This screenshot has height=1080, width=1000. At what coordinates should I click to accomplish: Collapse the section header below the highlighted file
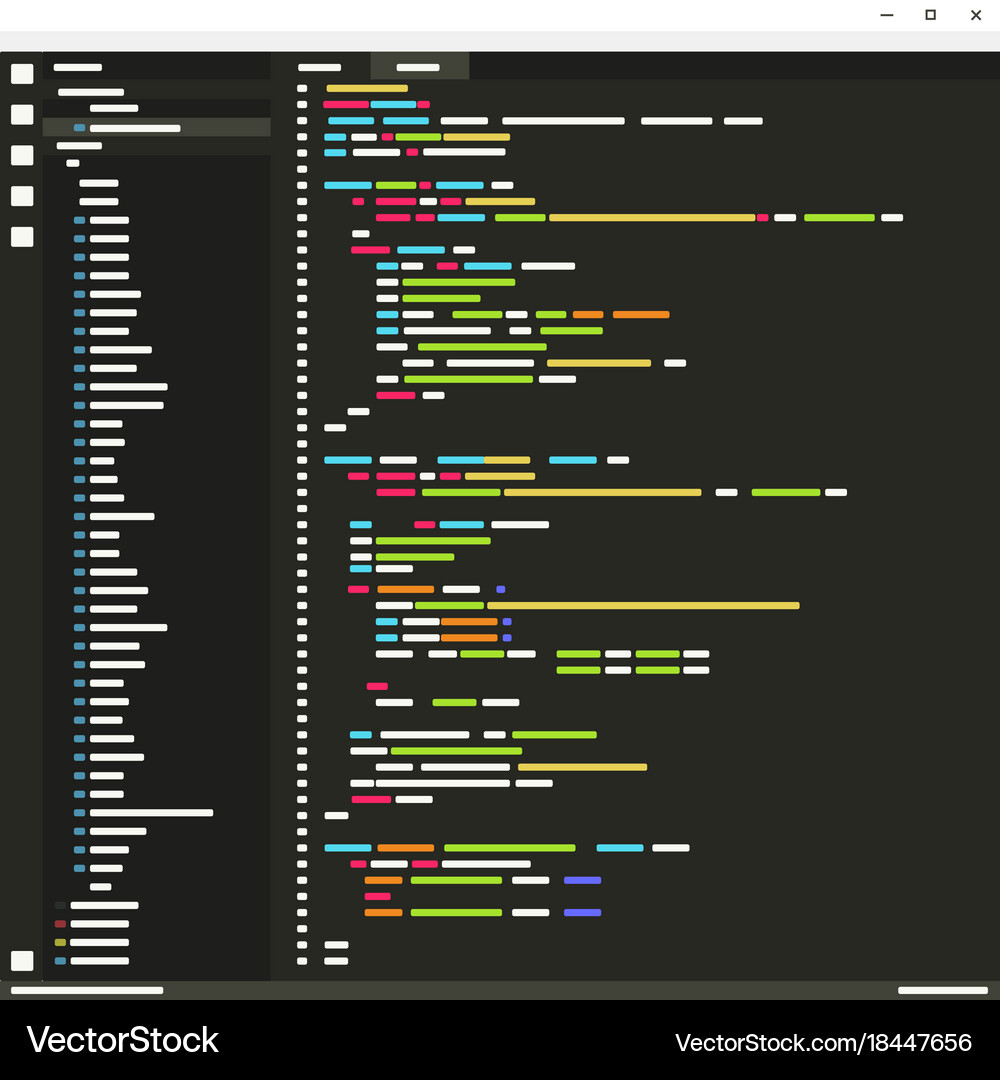79,146
